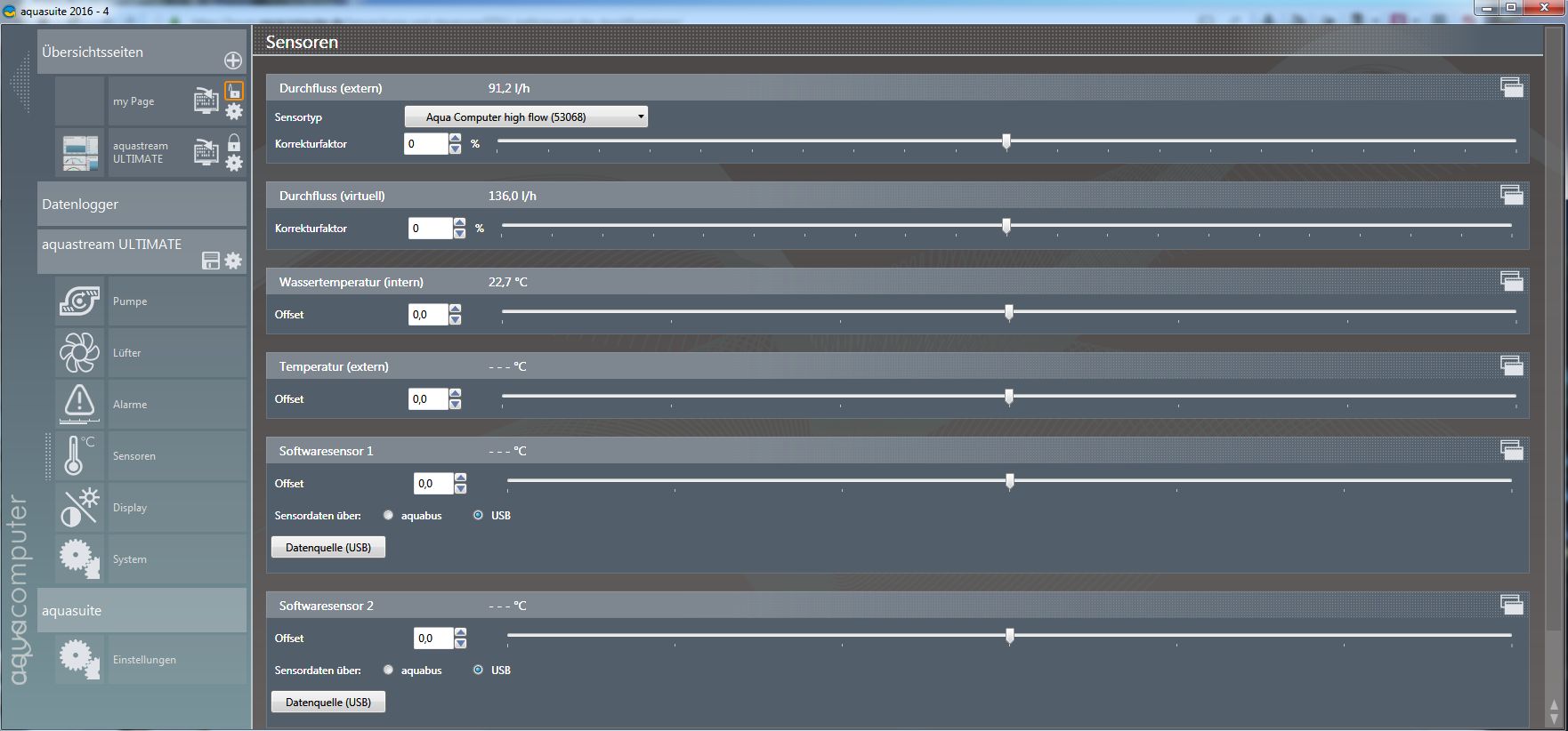
Task: Click lock icon for aquastream ULTIMATE overview page
Action: coord(233,142)
